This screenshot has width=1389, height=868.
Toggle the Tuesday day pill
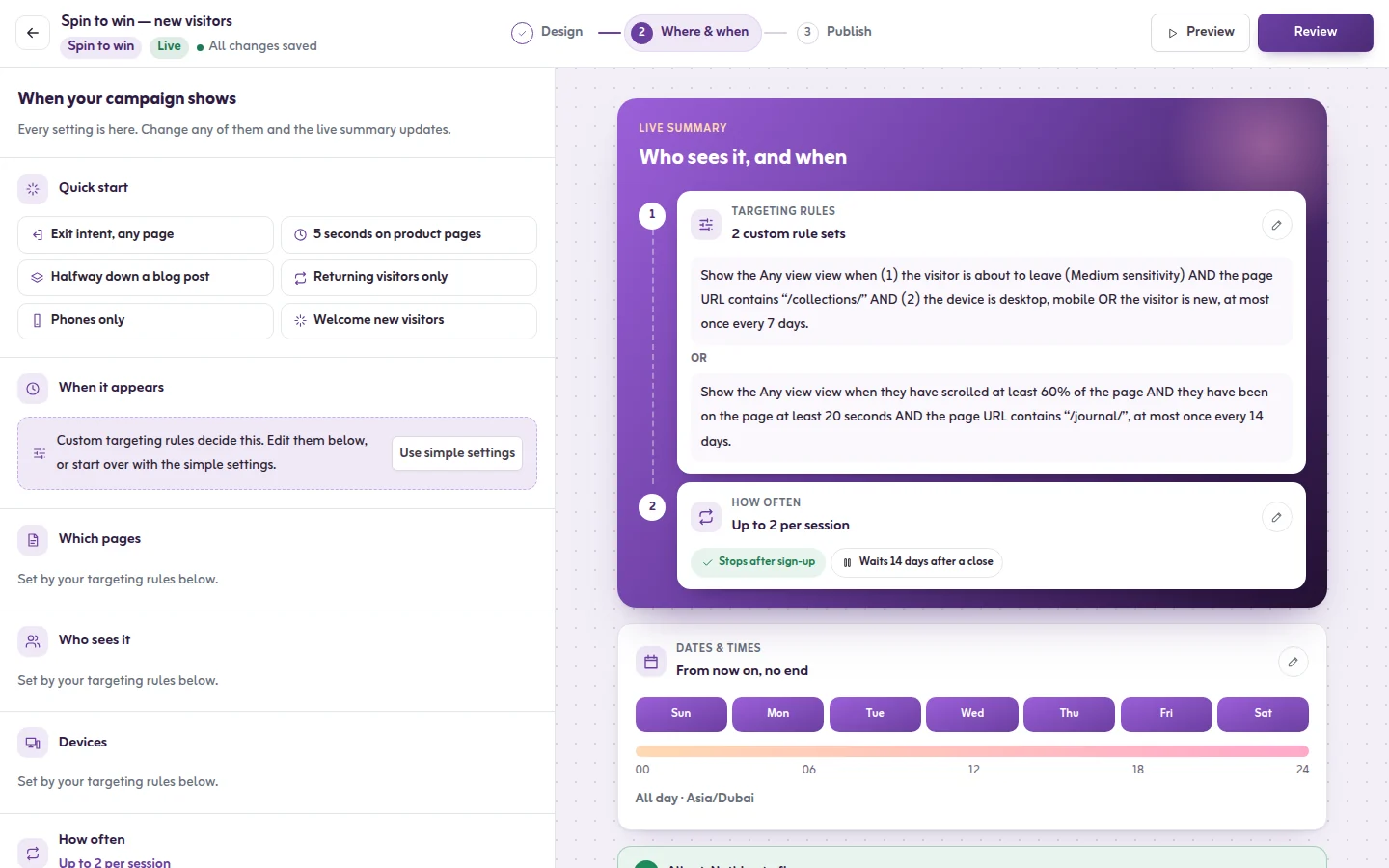(x=875, y=714)
